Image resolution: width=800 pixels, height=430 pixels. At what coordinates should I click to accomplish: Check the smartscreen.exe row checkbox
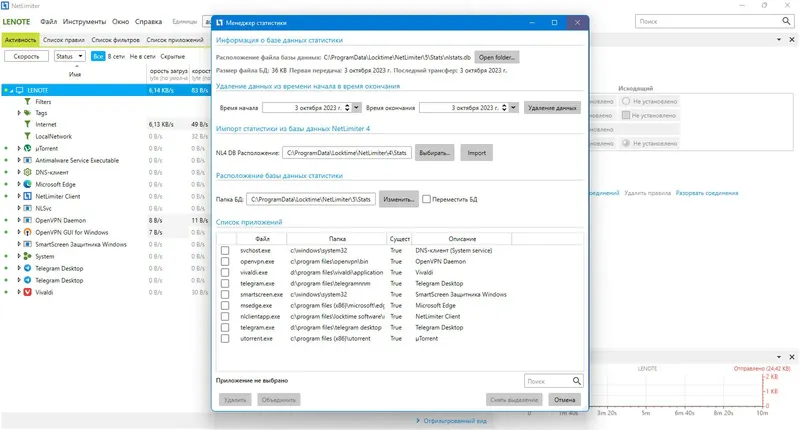[225, 294]
